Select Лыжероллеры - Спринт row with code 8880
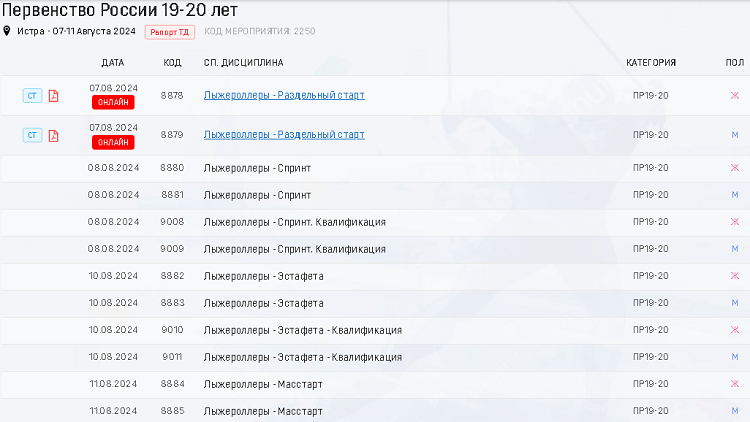 [x=375, y=168]
